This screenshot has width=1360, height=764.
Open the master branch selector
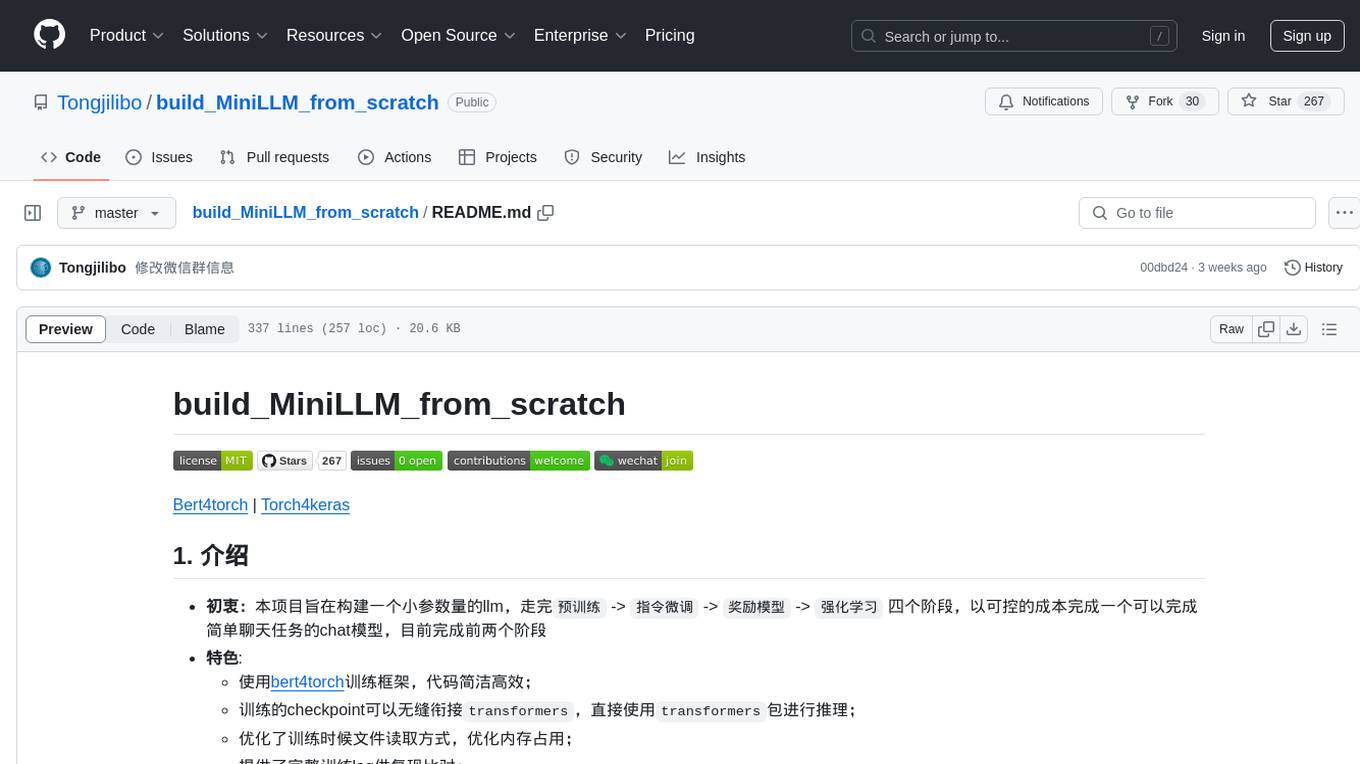[x=116, y=213]
